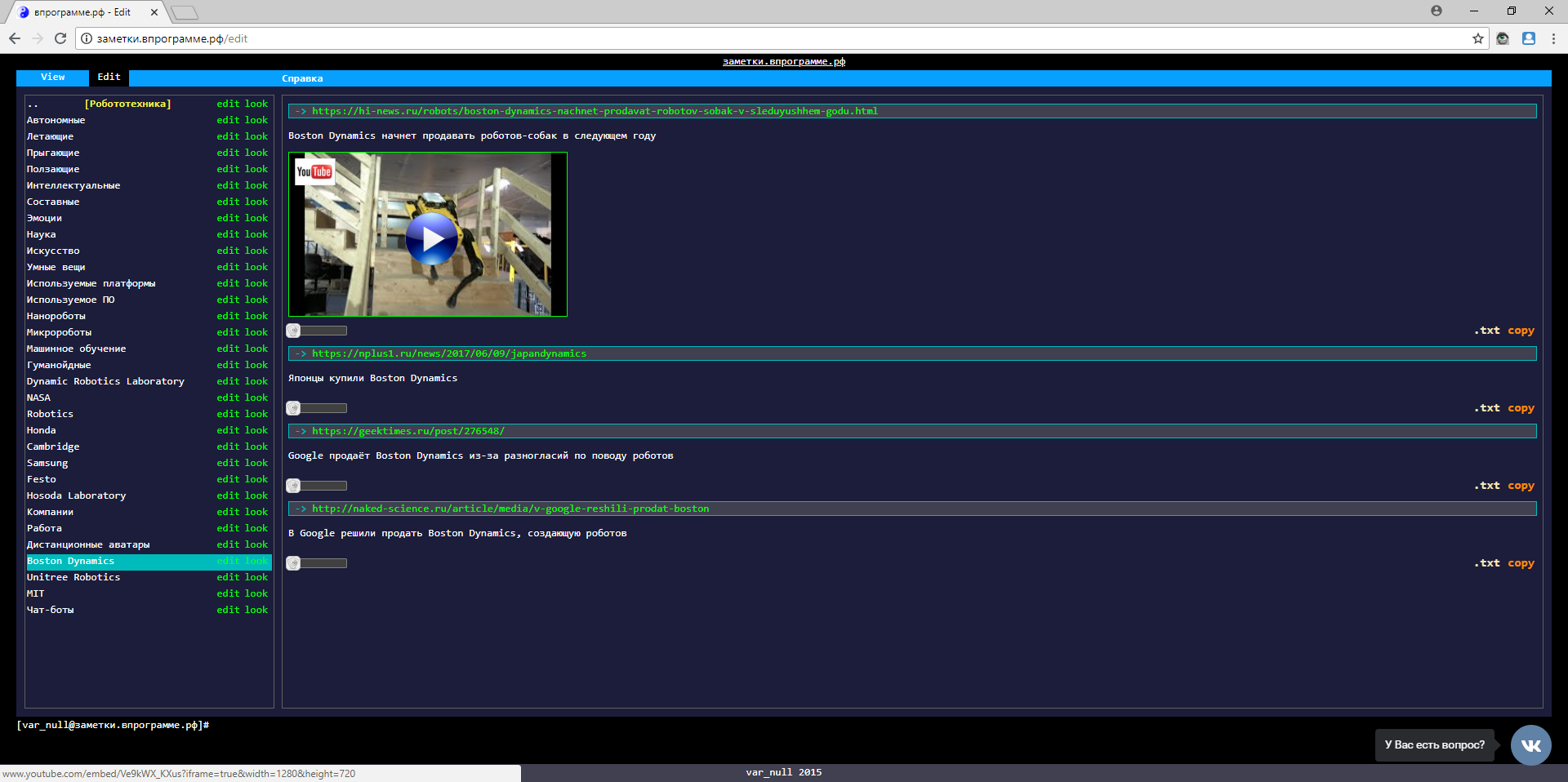Adjust the slider under the naked-science note
The height and width of the screenshot is (782, 1568).
pyautogui.click(x=316, y=563)
